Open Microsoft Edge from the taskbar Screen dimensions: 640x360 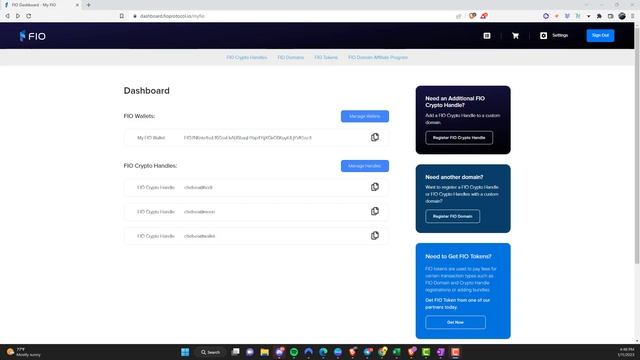(323, 352)
